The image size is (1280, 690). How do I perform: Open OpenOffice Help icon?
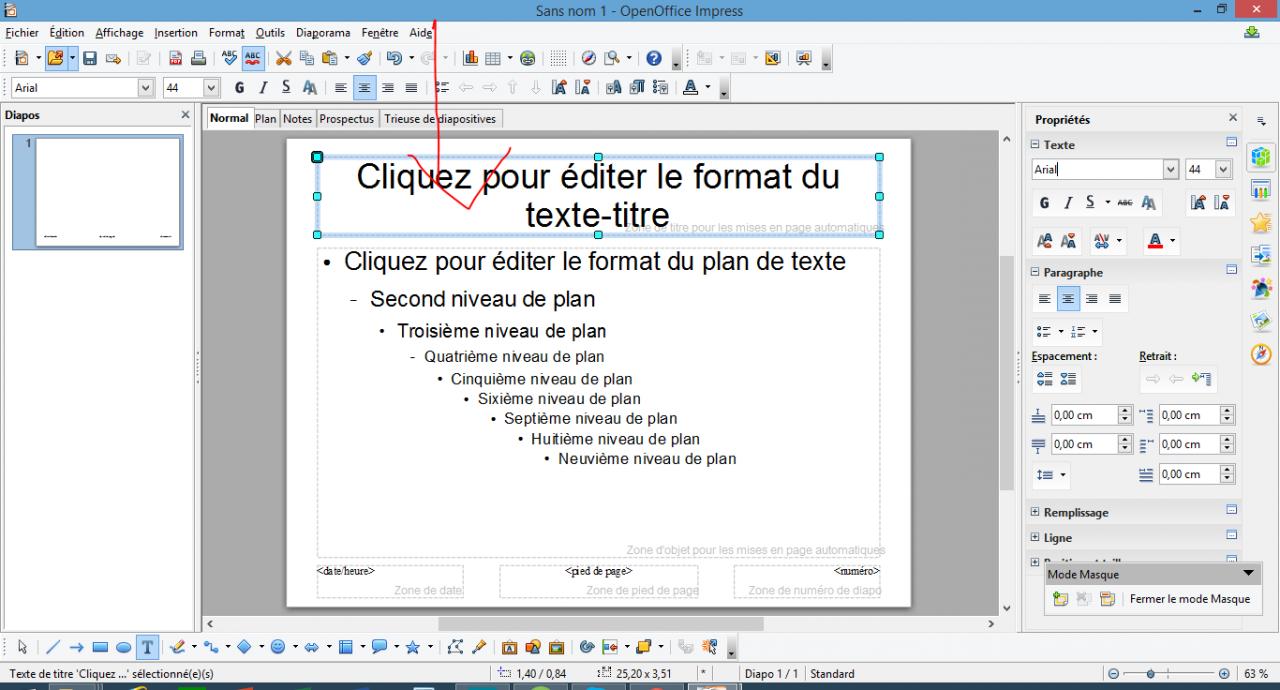point(654,59)
